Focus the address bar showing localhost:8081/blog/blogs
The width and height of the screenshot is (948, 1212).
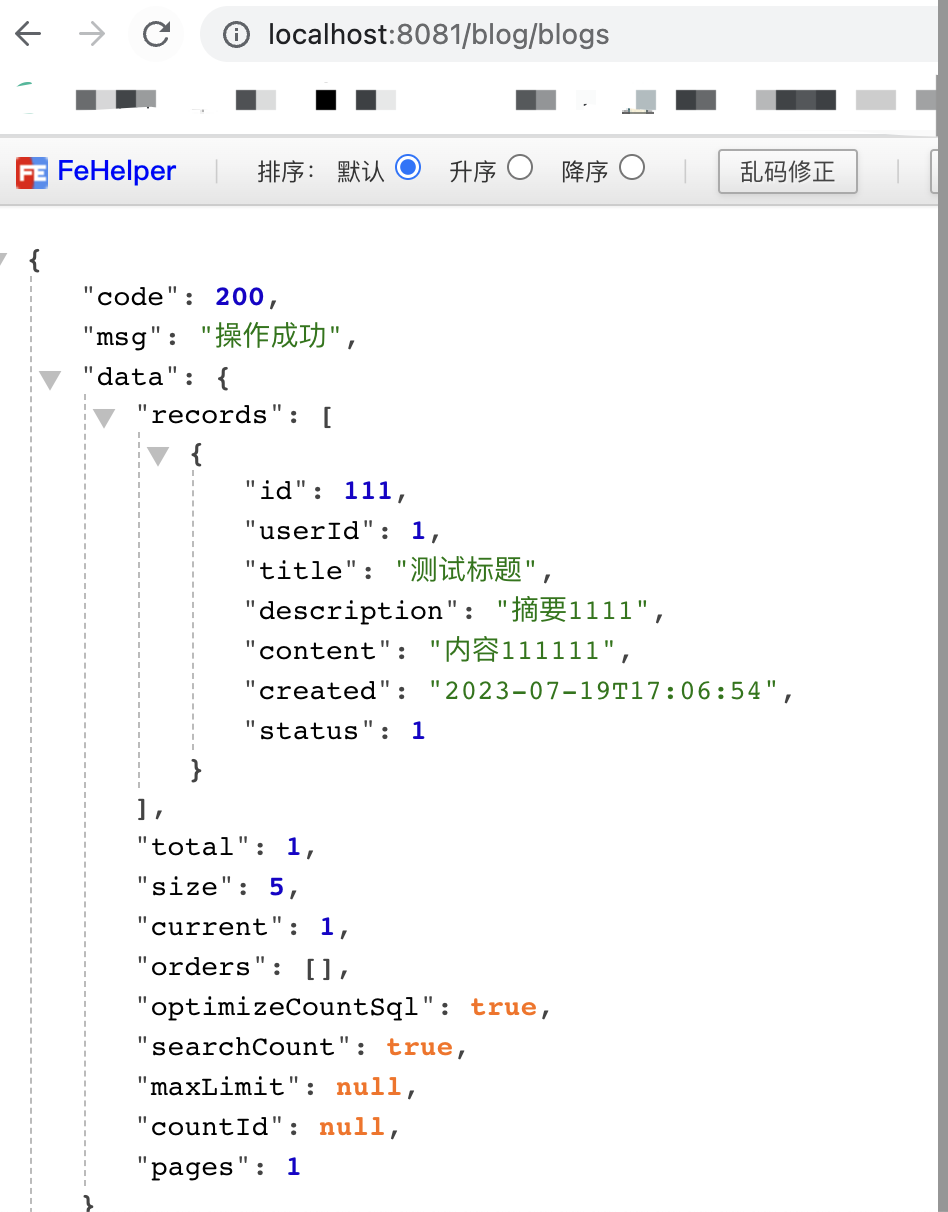[x=500, y=35]
